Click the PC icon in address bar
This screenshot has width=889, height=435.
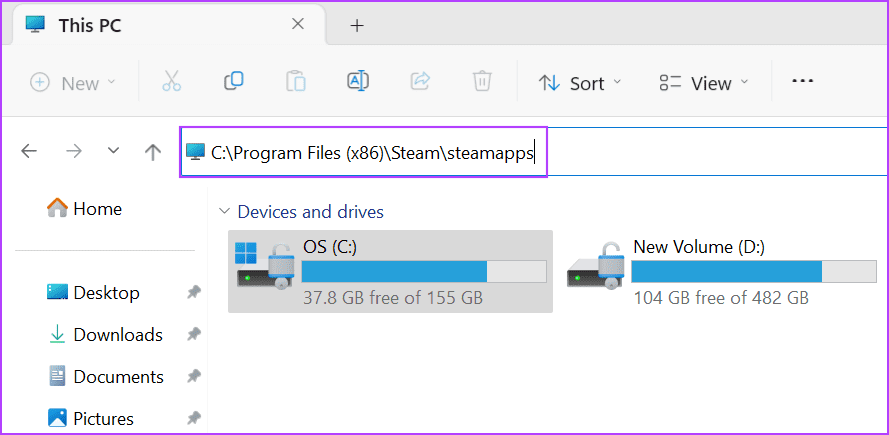point(195,151)
